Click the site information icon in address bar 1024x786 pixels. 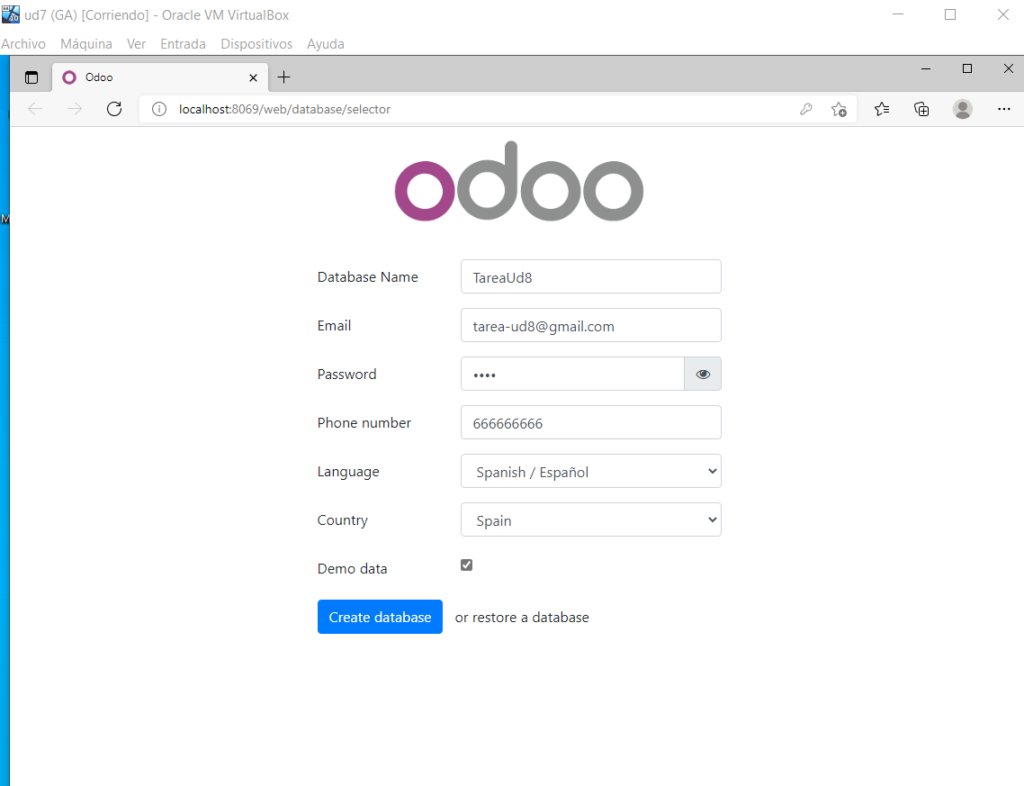click(x=159, y=109)
